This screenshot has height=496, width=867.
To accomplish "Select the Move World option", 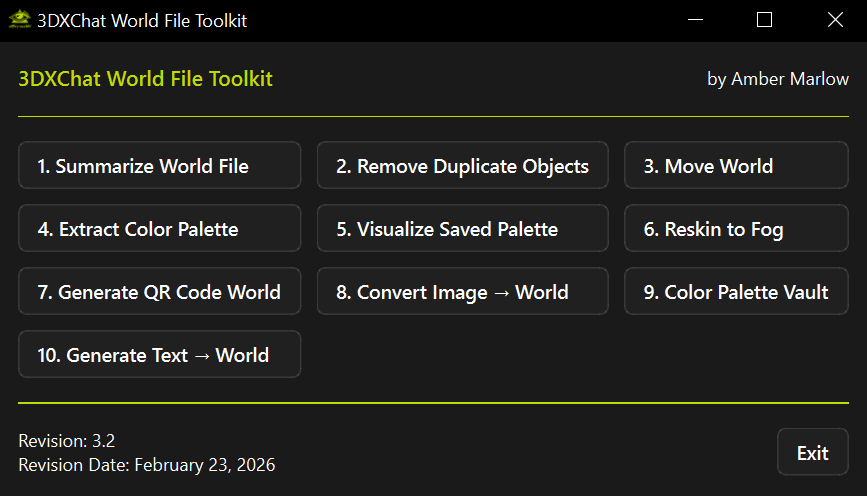I will [737, 166].
